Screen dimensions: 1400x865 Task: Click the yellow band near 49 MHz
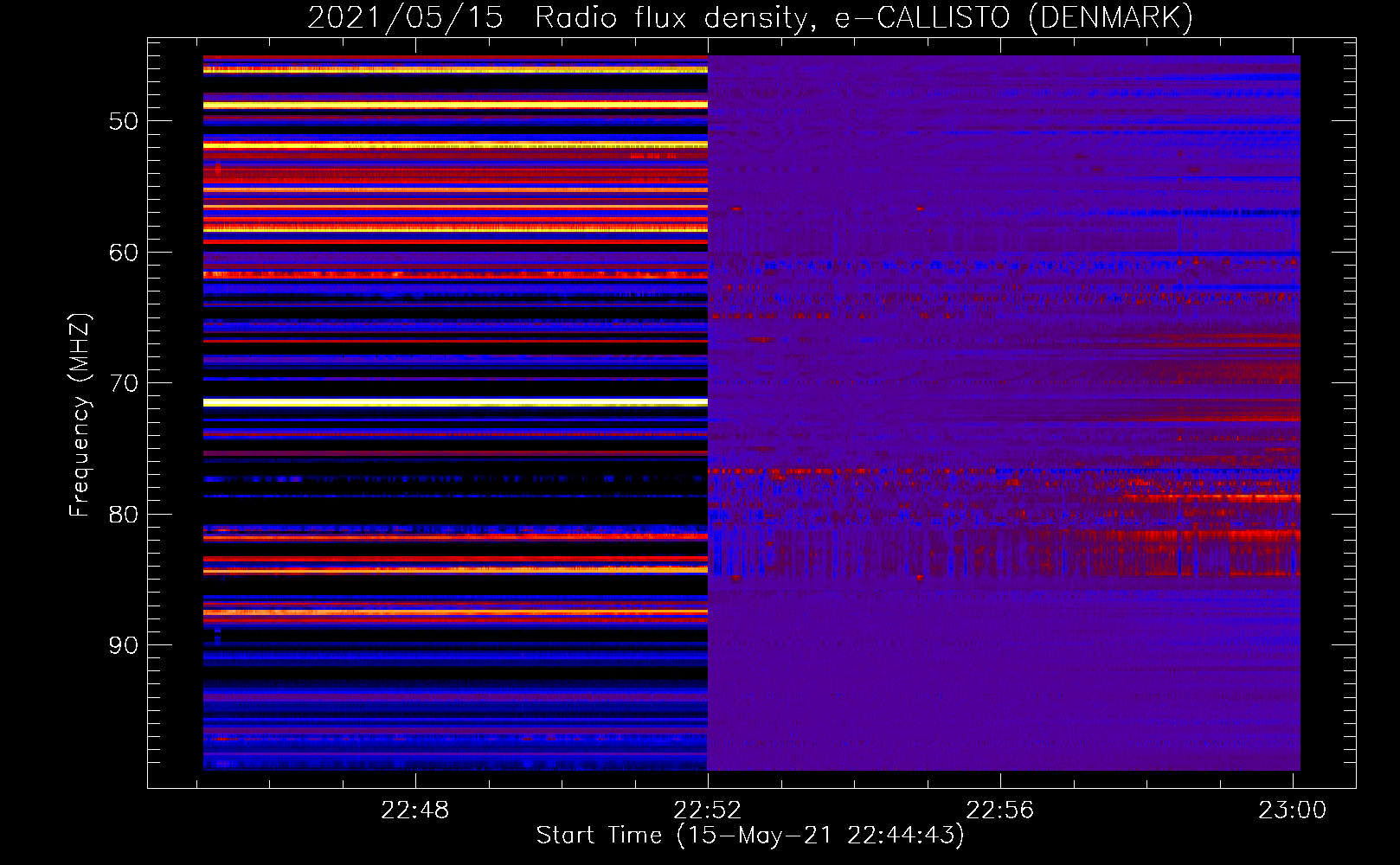455,105
